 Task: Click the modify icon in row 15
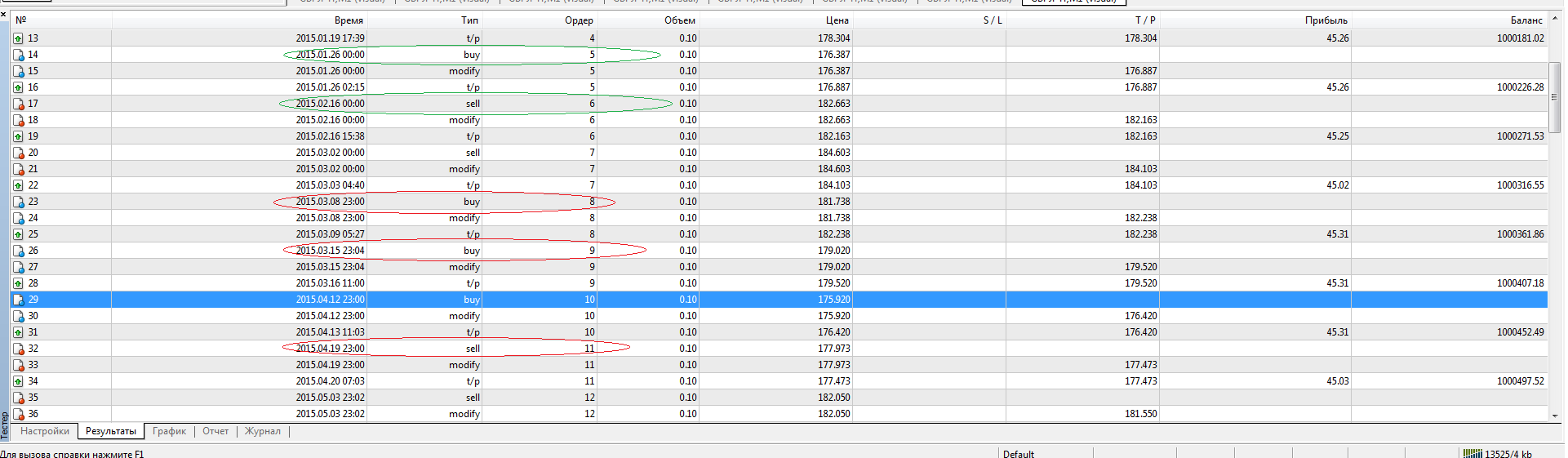(18, 71)
